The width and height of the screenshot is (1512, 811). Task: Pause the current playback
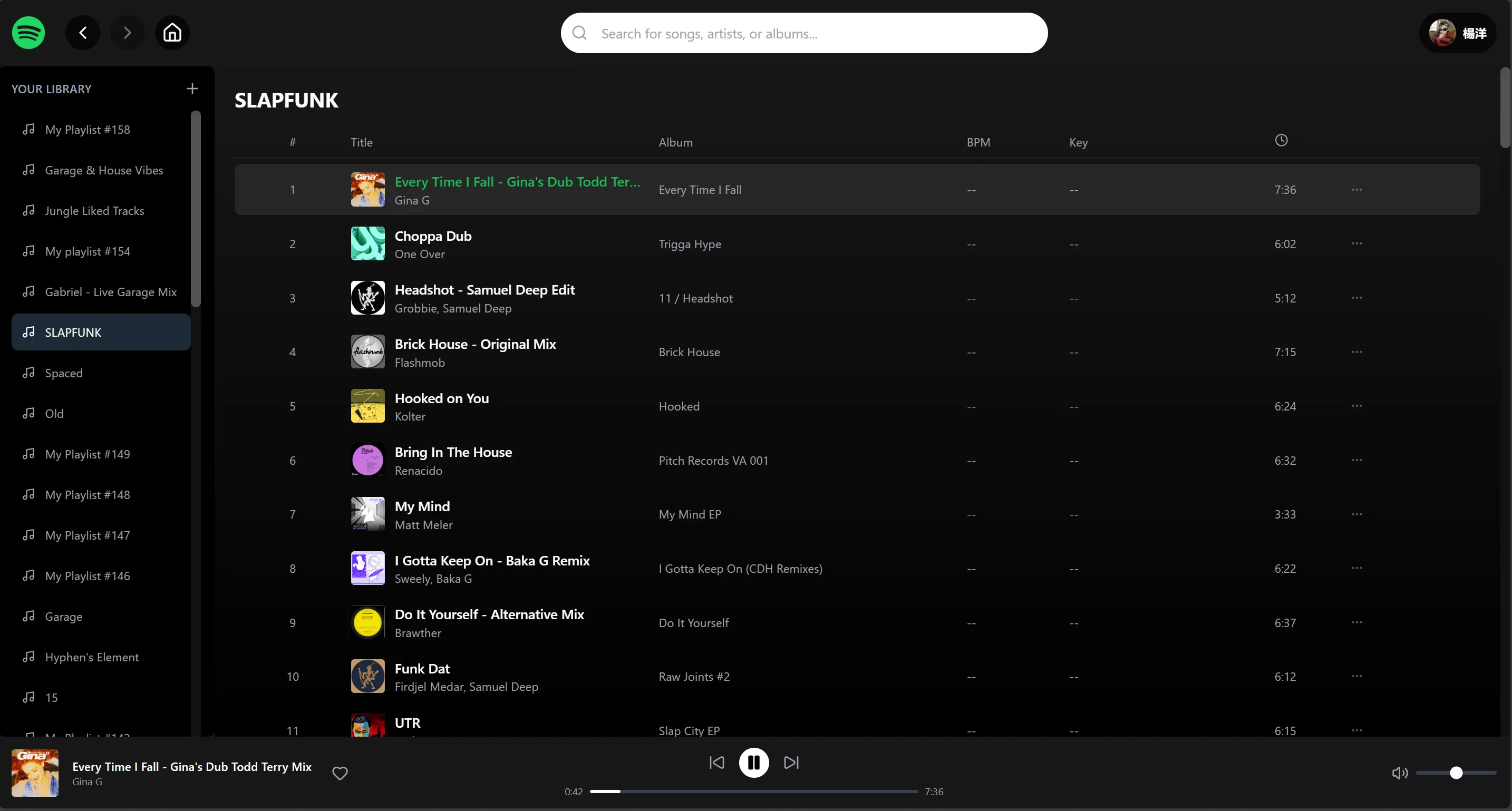tap(754, 763)
